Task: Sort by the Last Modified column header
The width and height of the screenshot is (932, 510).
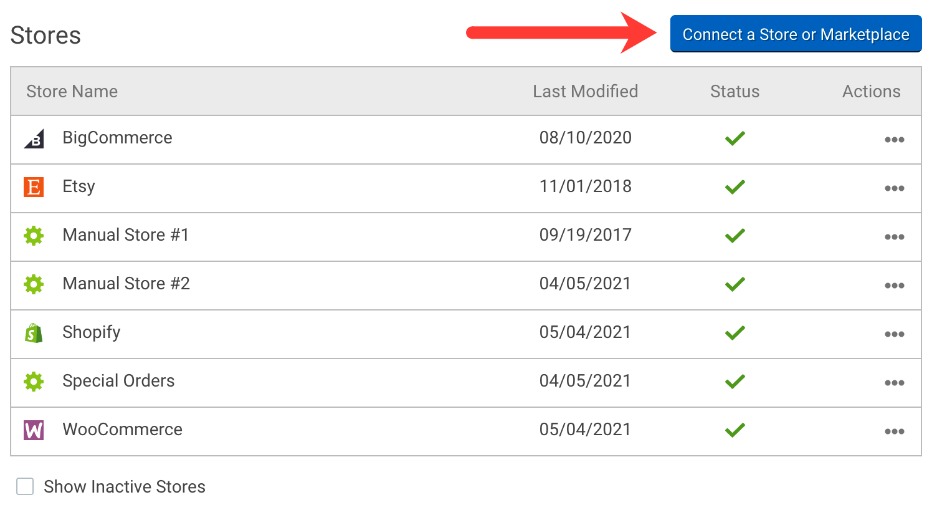Action: click(585, 91)
